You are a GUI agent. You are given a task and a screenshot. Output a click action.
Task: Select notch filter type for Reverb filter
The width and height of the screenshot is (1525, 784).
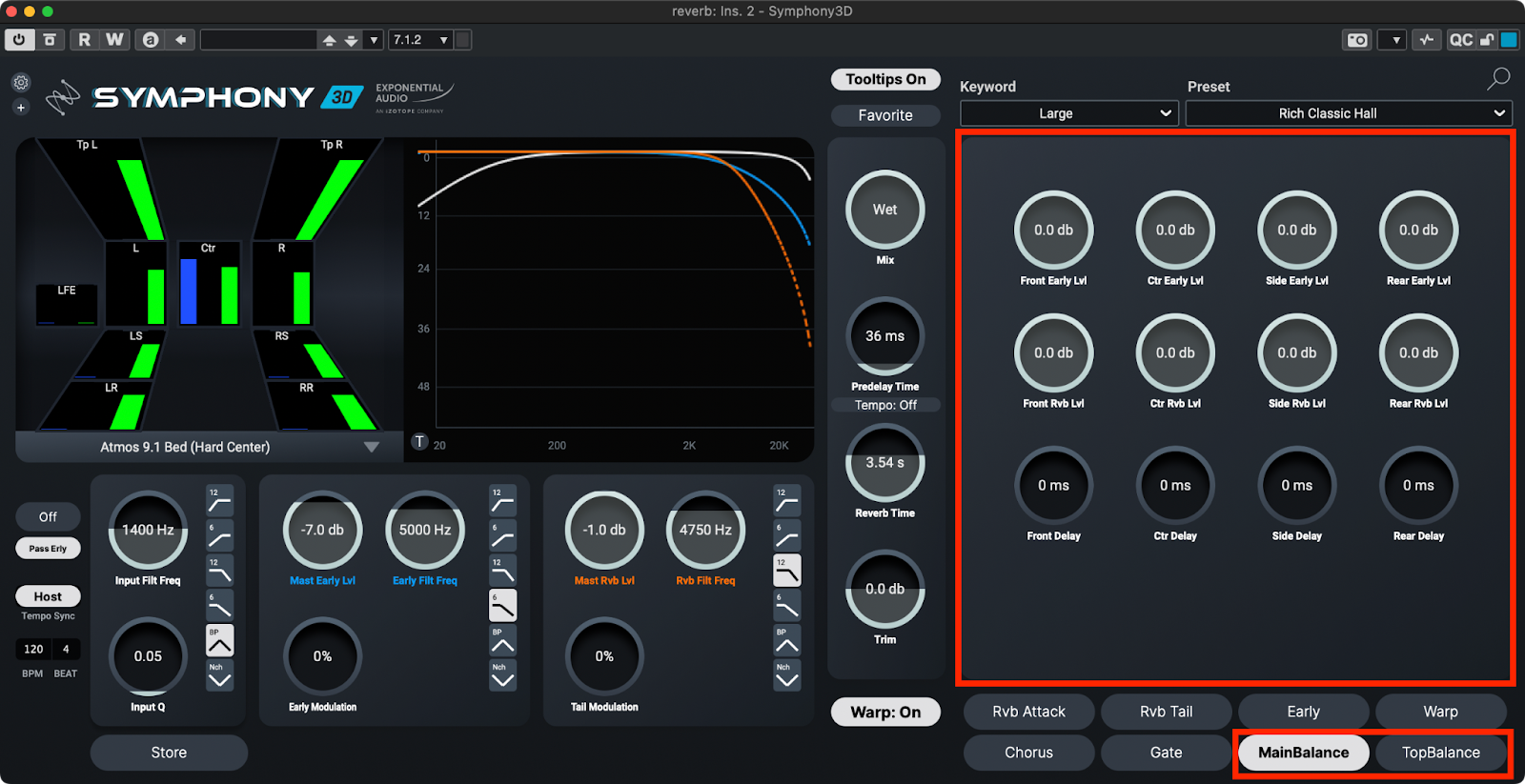click(x=786, y=675)
